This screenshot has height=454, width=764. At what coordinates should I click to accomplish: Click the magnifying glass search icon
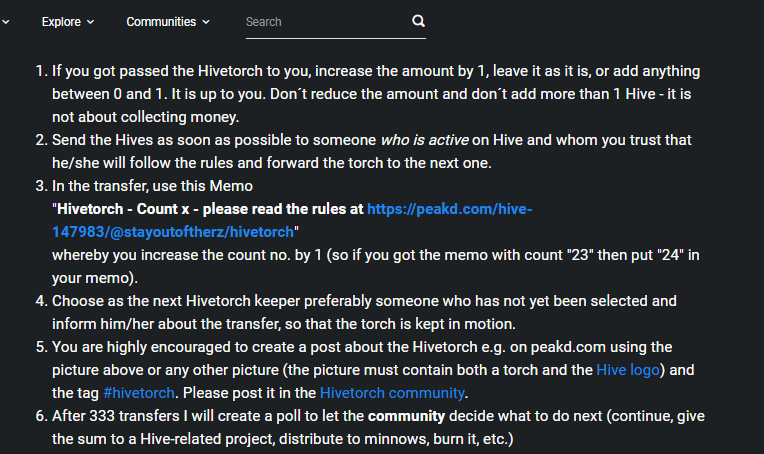pyautogui.click(x=418, y=21)
